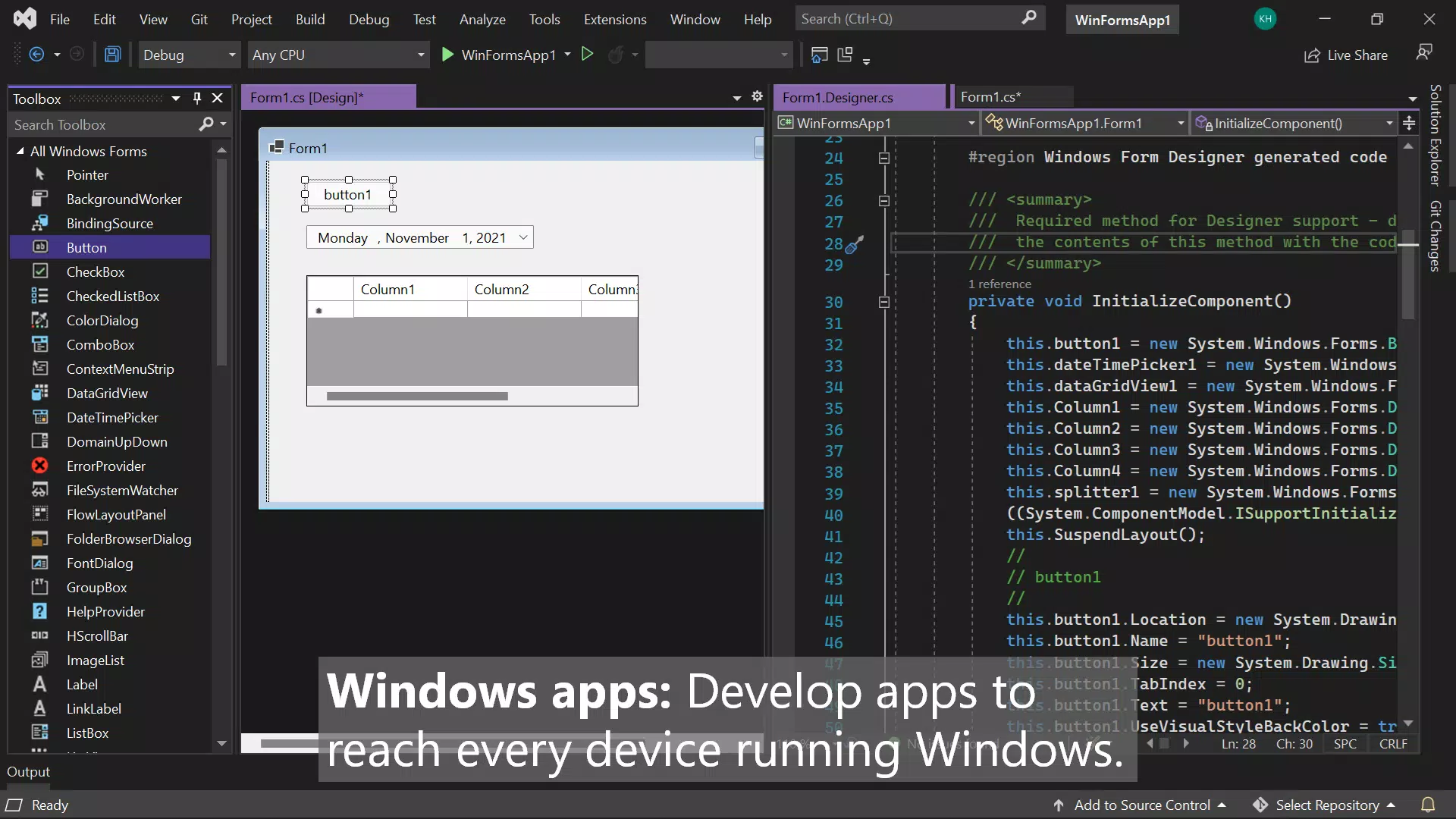The height and width of the screenshot is (819, 1456).
Task: Open the InitializeComponent() member dropdown
Action: point(1294,123)
